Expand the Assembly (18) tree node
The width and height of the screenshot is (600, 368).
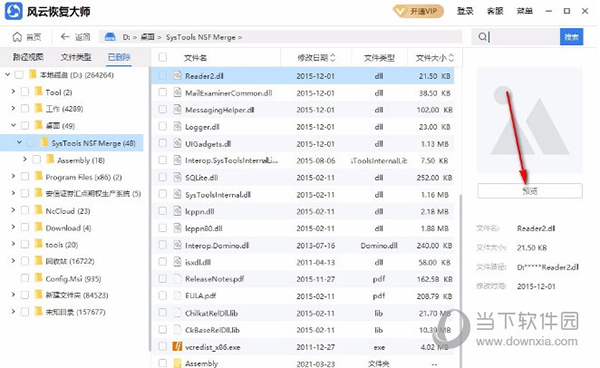coord(25,159)
